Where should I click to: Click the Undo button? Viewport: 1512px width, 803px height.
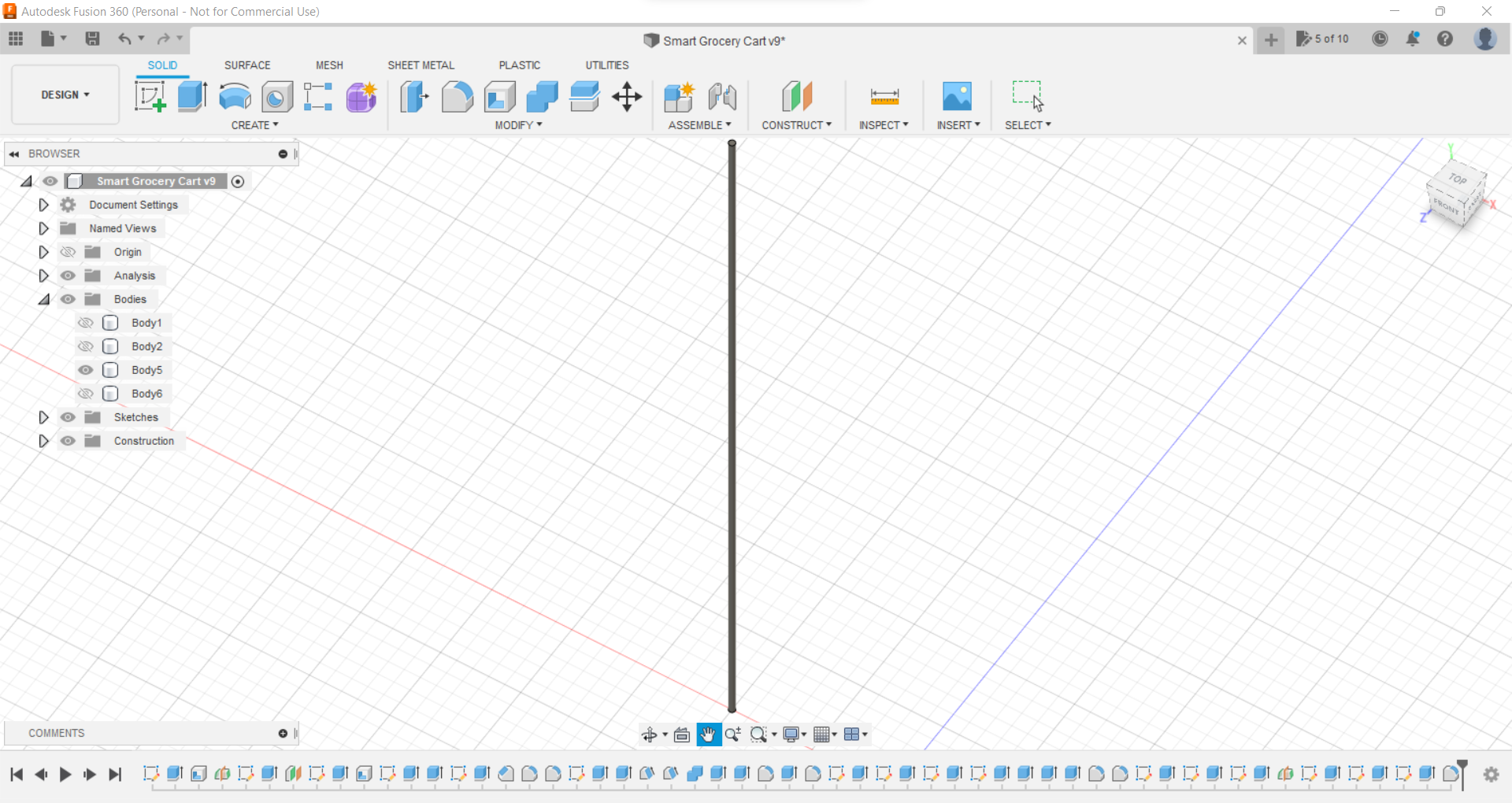tap(126, 39)
